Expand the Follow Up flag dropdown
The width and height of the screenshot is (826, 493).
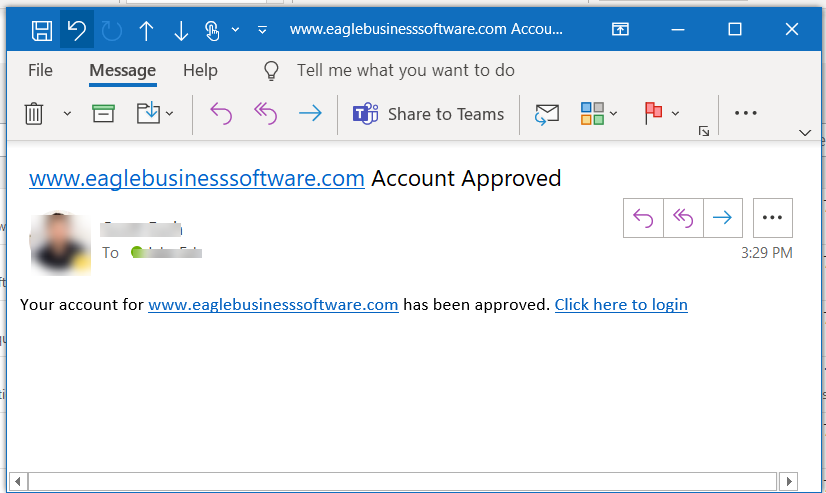click(x=676, y=114)
